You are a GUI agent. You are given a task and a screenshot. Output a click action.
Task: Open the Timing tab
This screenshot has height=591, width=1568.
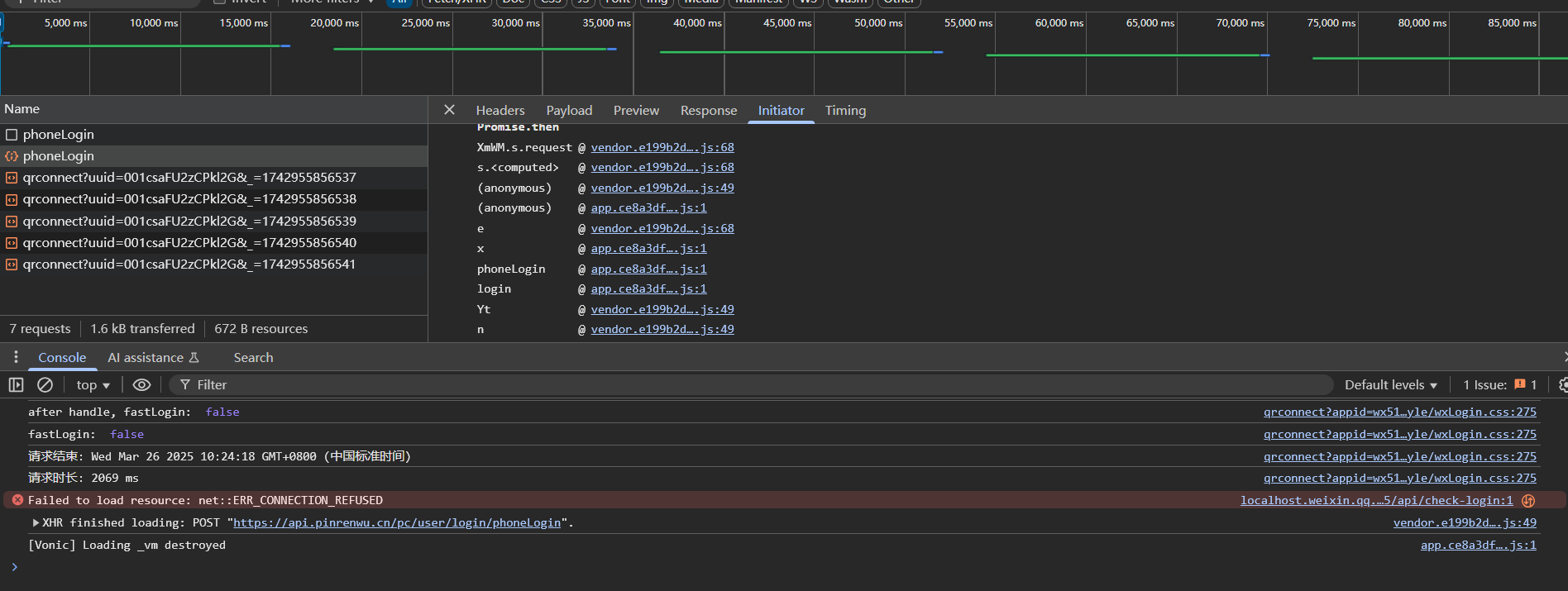point(844,111)
